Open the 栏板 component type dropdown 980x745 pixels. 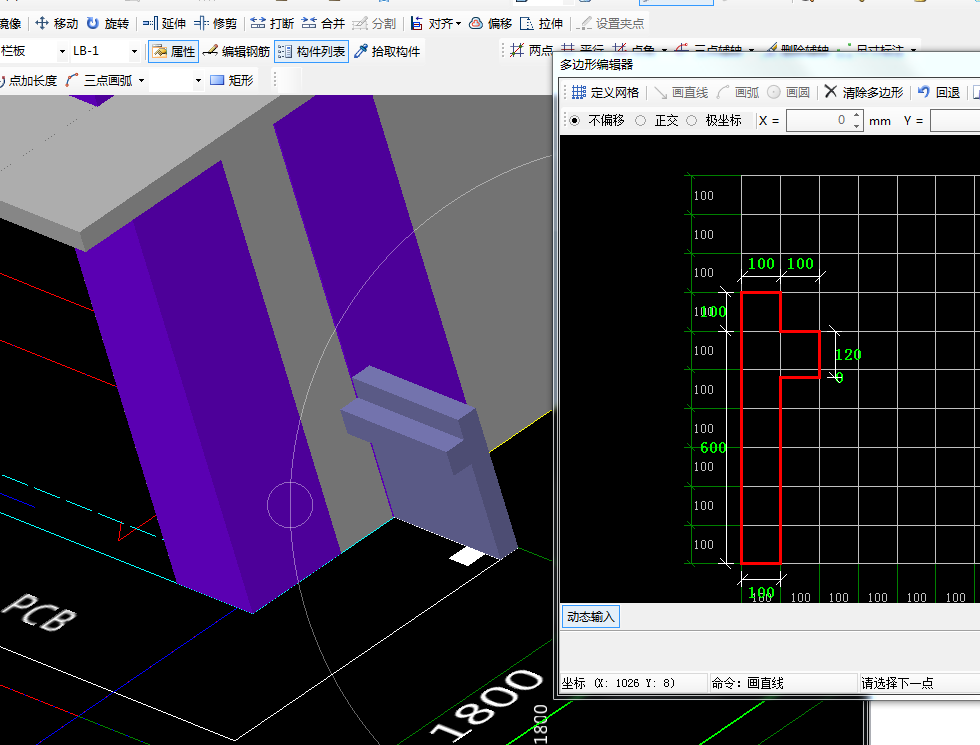pos(62,51)
